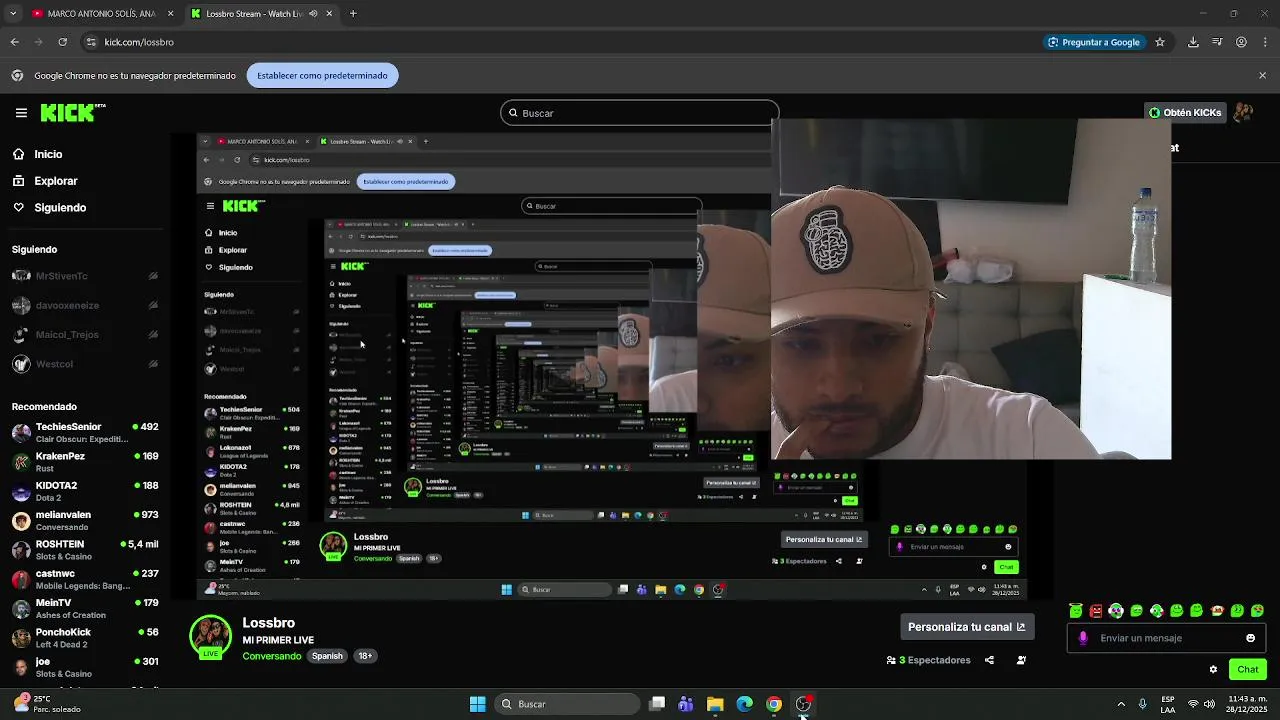Screen dimensions: 1280x720
Task: Open taskbar clock showing 11:43 a. m.
Action: 1248,704
